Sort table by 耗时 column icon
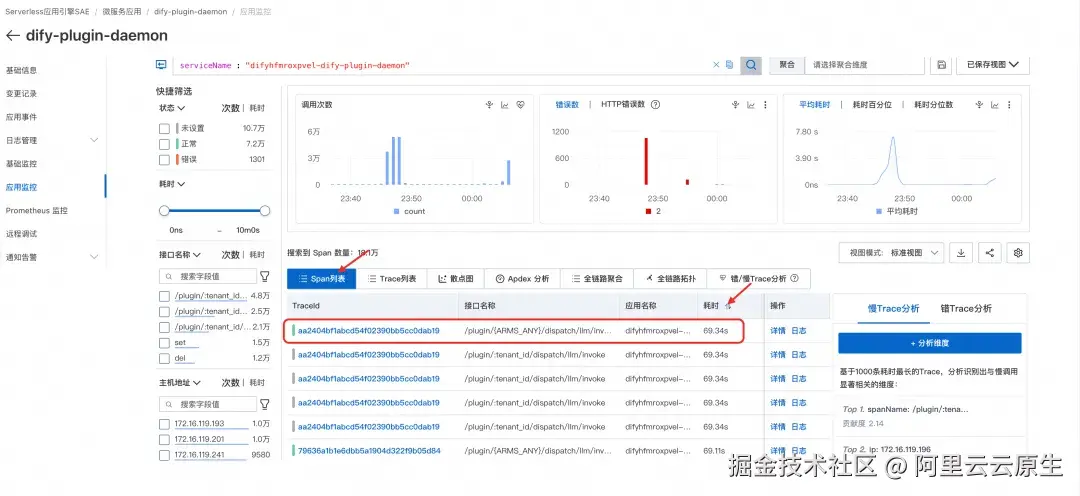The width and height of the screenshot is (1080, 496). [x=727, y=306]
